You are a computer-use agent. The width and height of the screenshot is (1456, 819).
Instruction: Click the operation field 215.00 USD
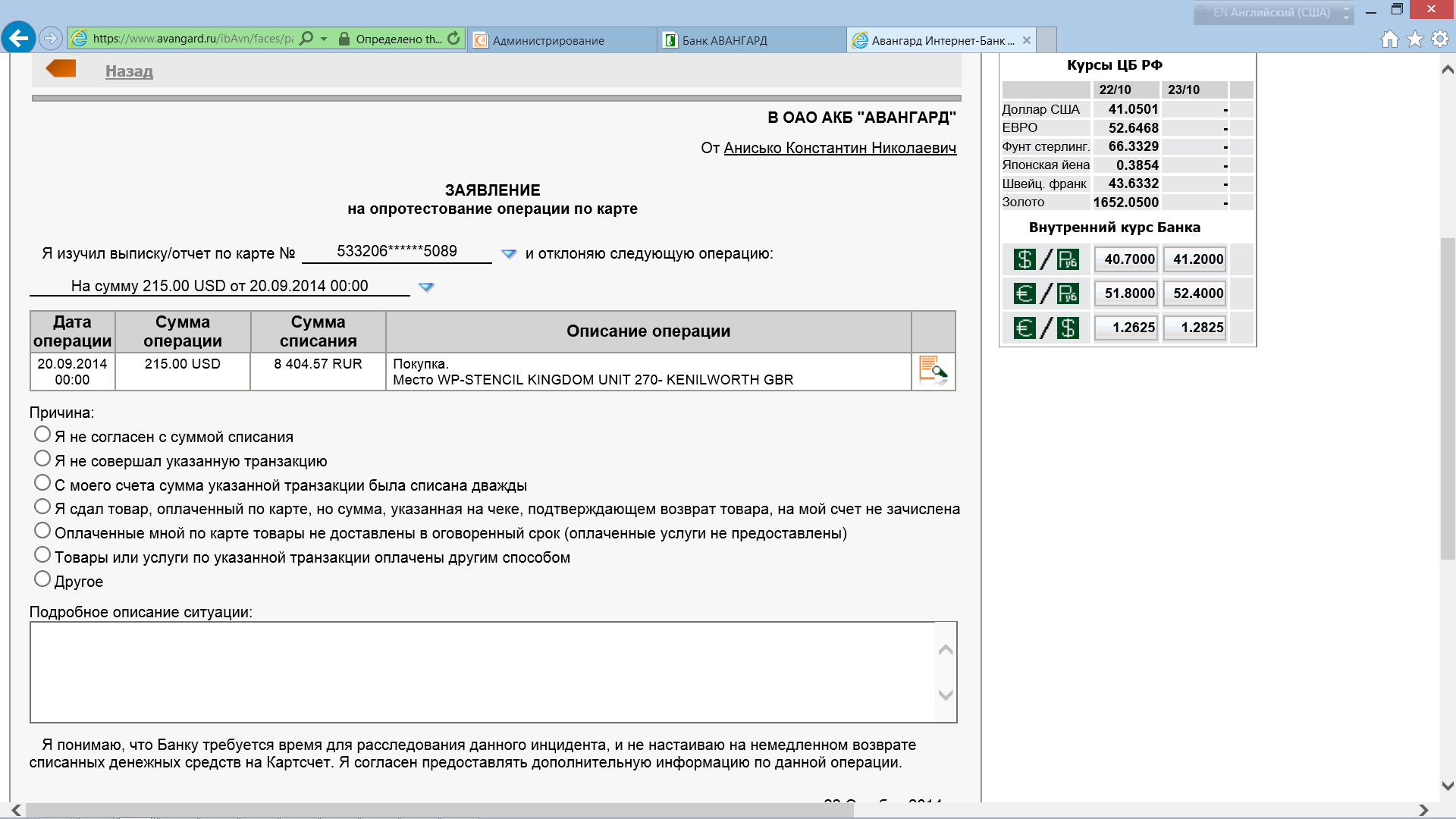(x=220, y=286)
